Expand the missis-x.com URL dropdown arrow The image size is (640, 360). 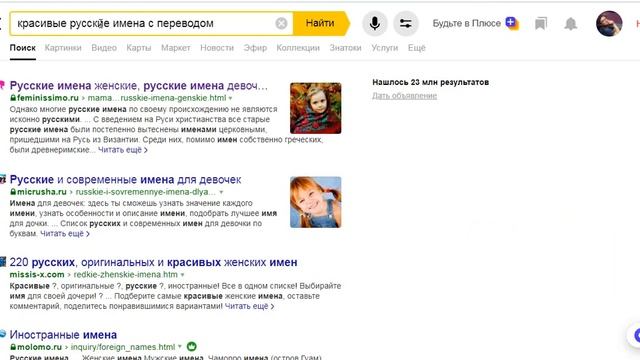click(182, 275)
